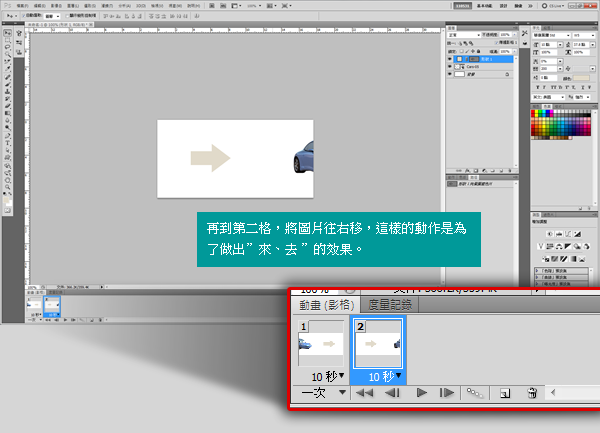Toggle visibility of the top shape layer
The image size is (600, 433).
click(x=450, y=59)
